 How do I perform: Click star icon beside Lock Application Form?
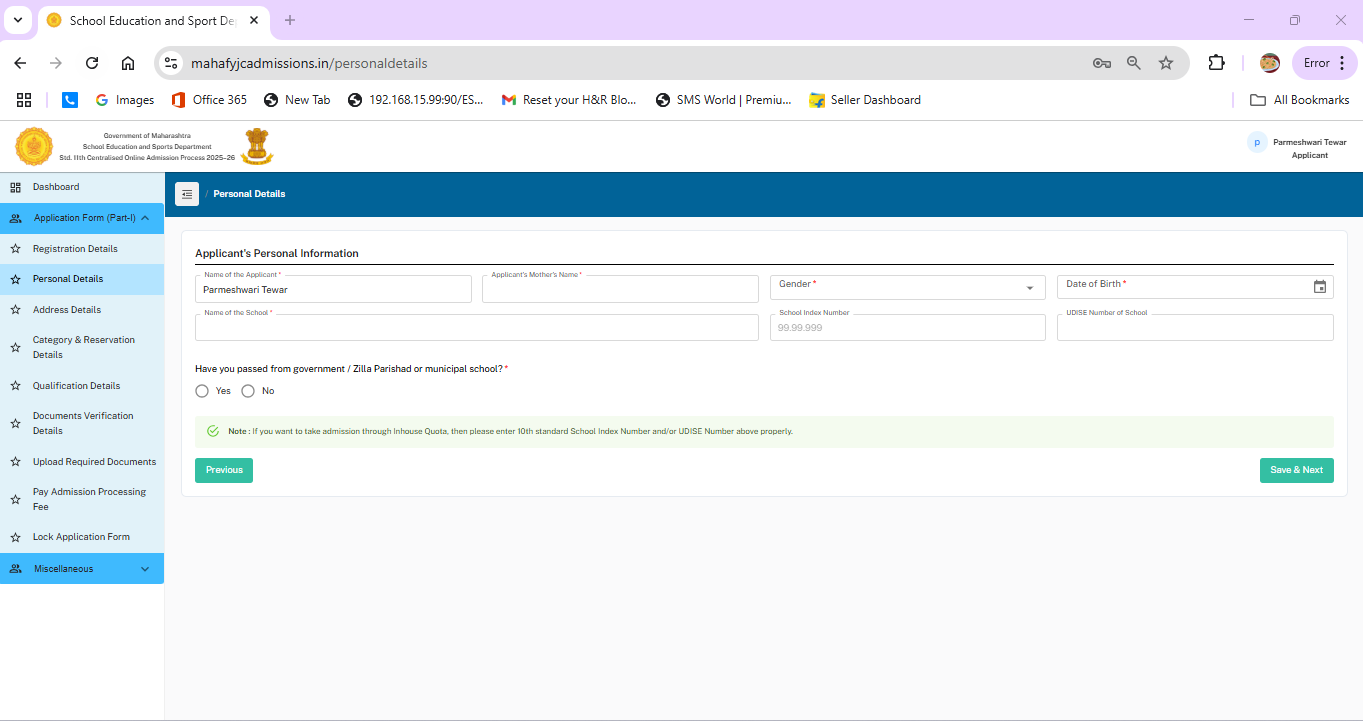tap(15, 537)
